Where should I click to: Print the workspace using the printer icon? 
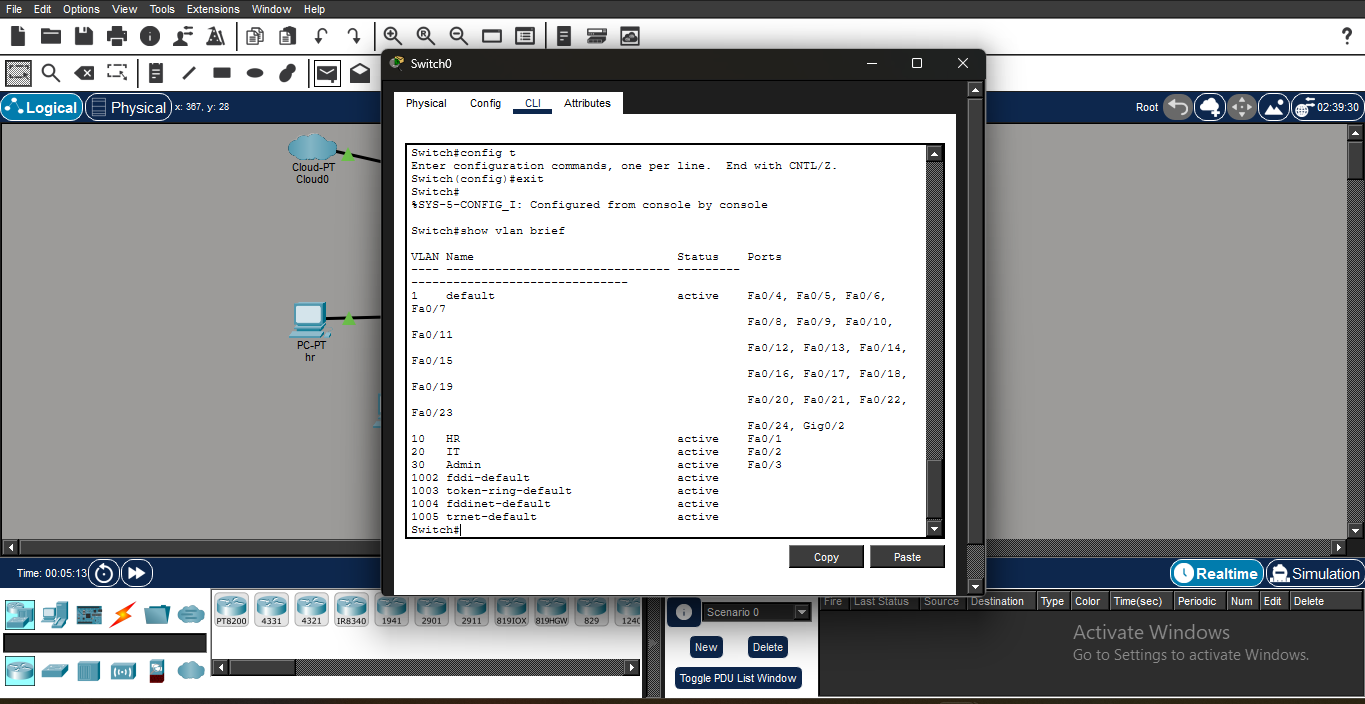pos(117,36)
